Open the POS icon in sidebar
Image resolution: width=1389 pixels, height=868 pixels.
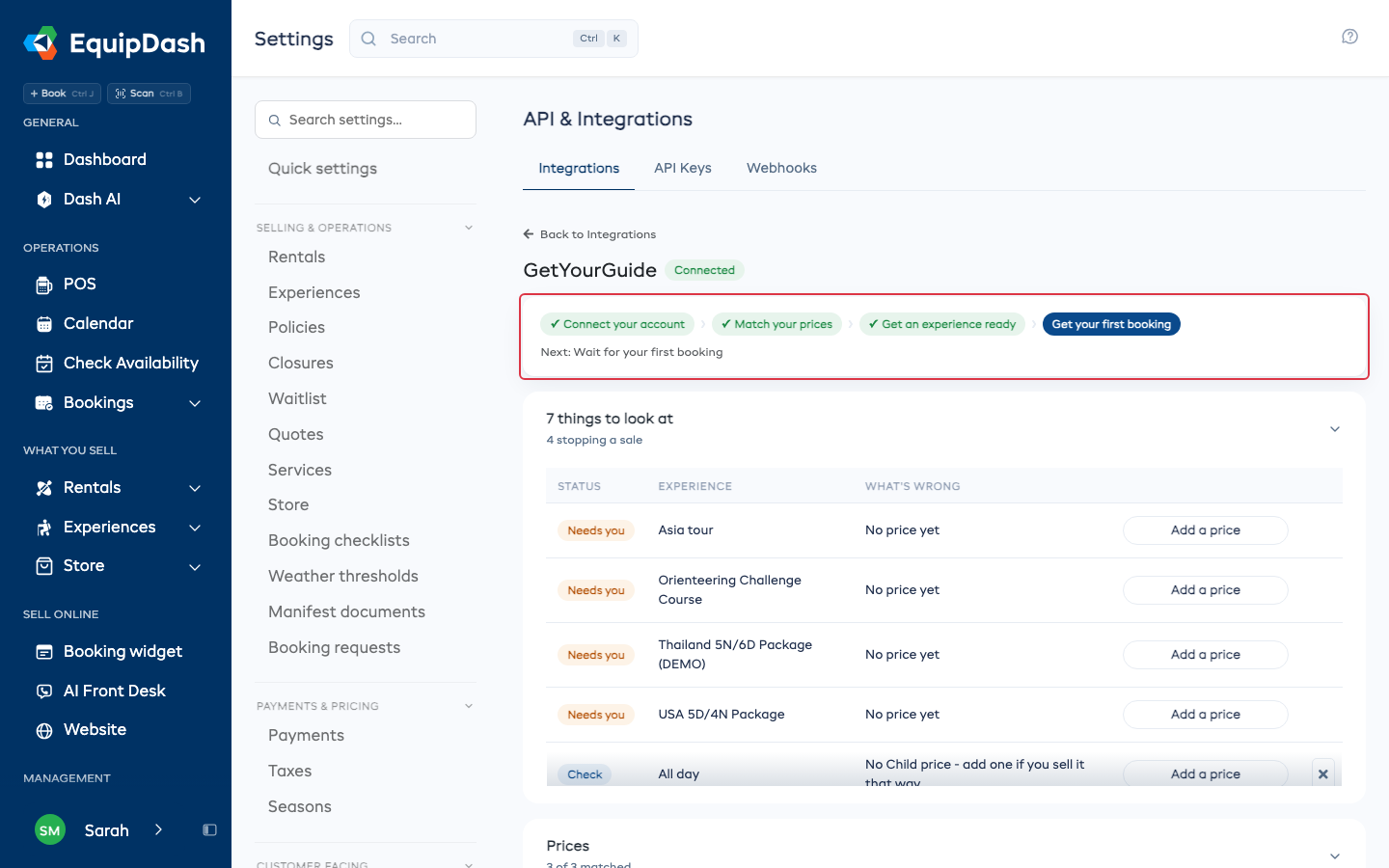[x=44, y=285]
